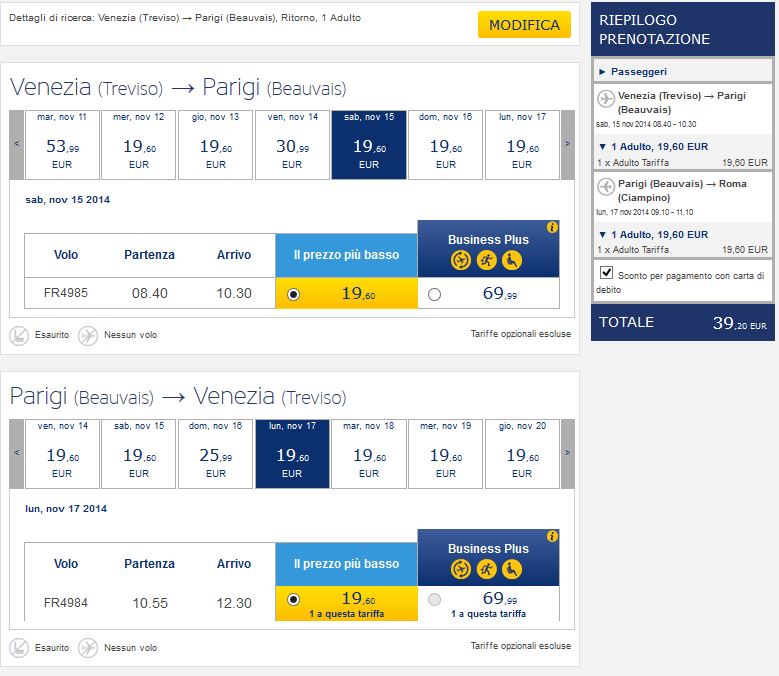Show later outbound dates with right arrow
Image resolution: width=779 pixels, height=676 pixels.
click(567, 144)
